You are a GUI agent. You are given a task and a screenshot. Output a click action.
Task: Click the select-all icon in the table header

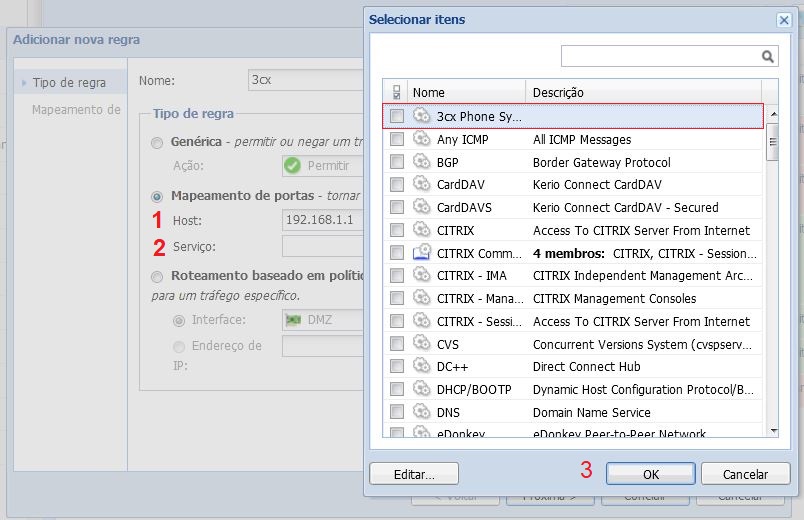point(396,92)
